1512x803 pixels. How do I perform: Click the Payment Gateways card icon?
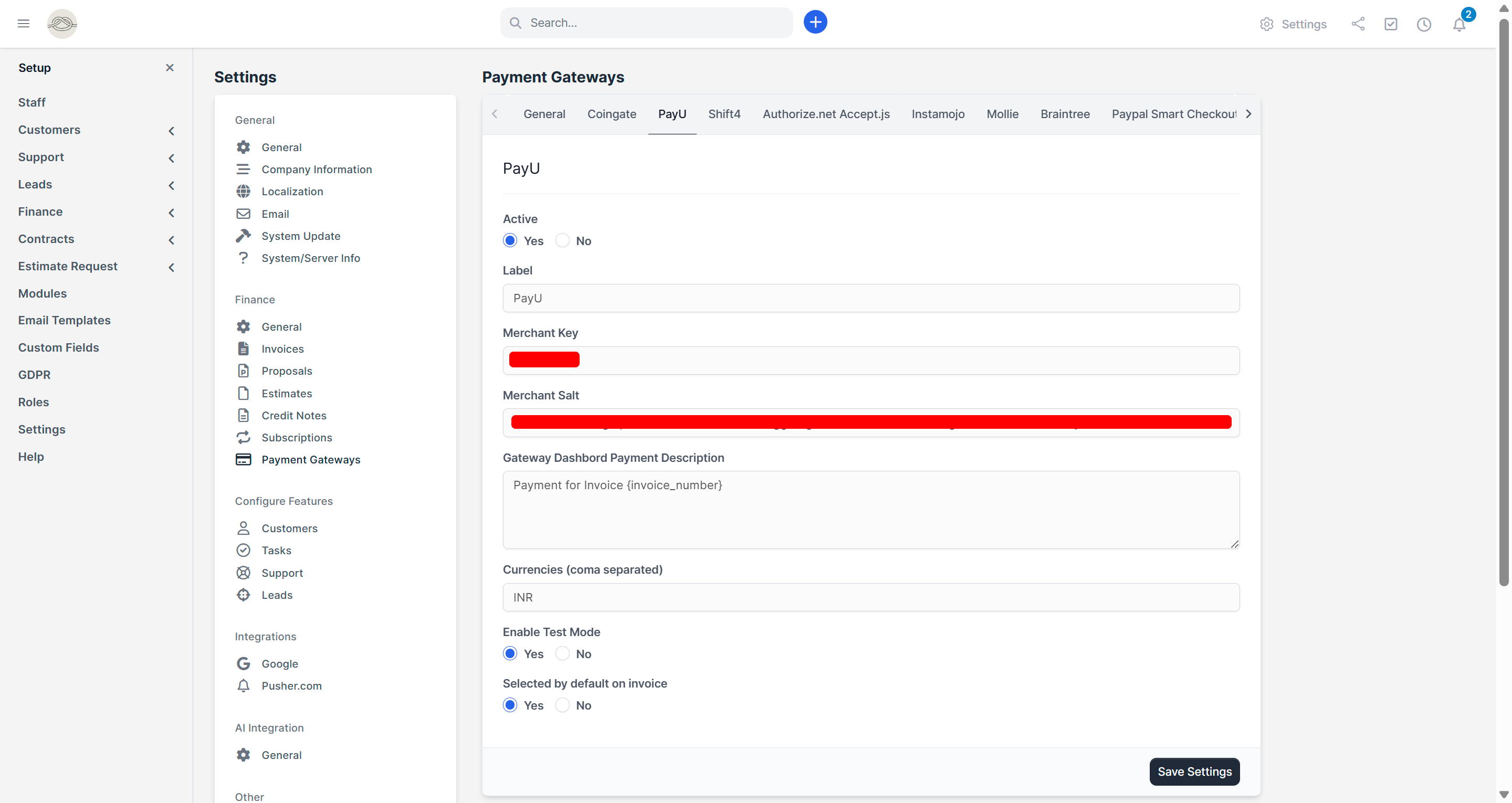244,459
